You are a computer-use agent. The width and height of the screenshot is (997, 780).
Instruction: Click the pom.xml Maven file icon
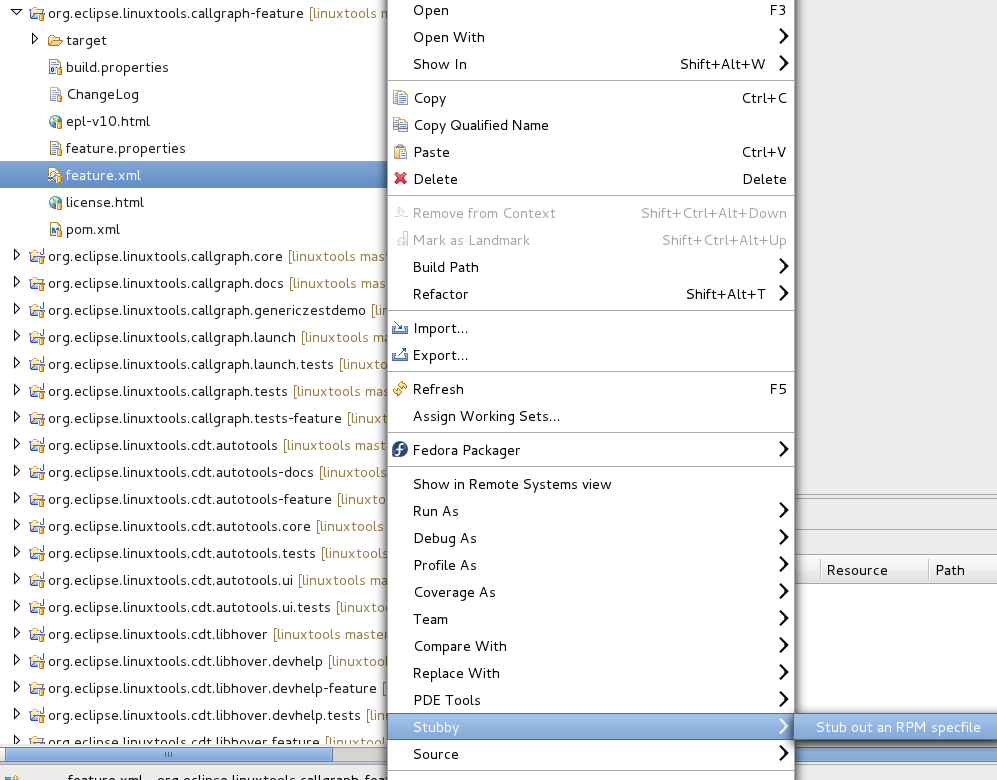tap(55, 229)
